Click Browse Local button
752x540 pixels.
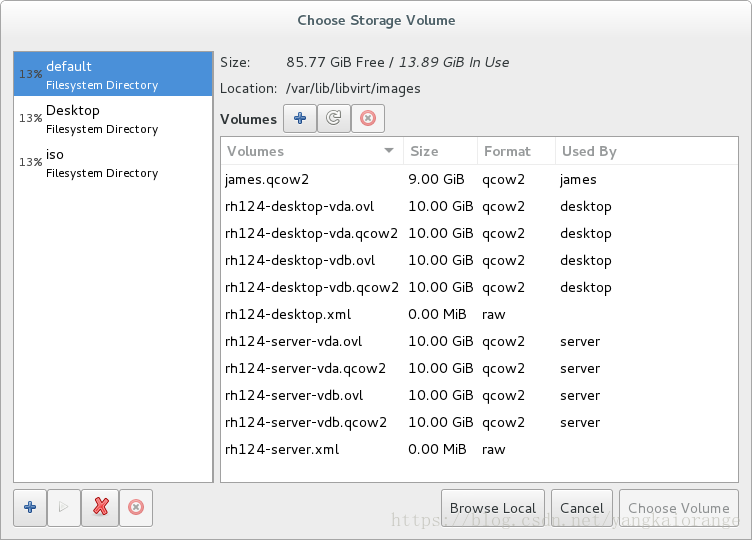tap(493, 507)
